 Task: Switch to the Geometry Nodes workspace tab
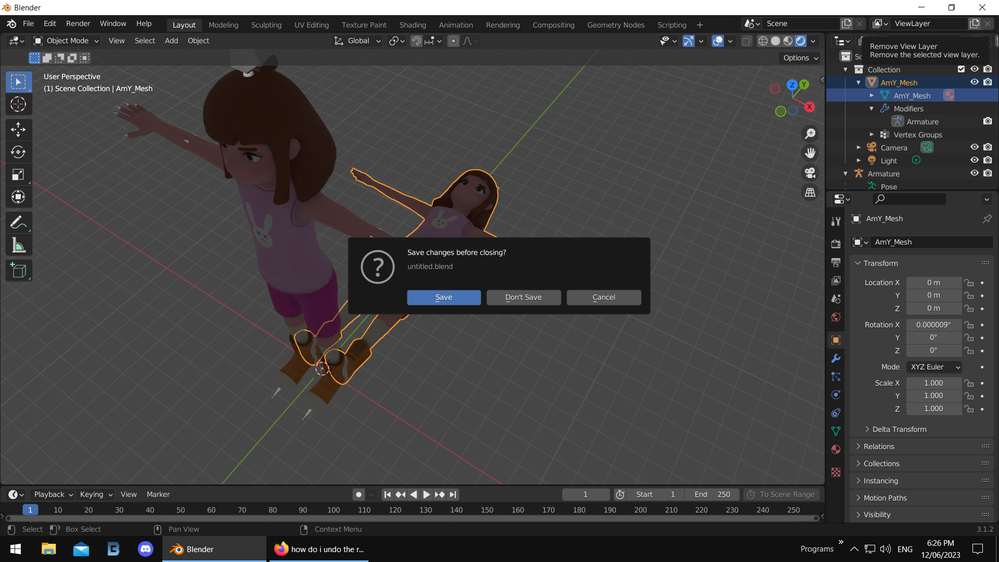pos(615,25)
